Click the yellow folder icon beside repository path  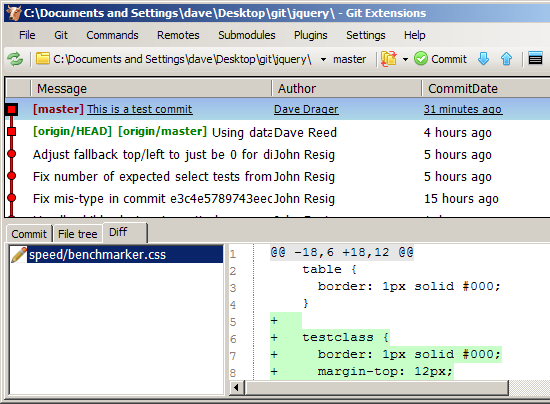pos(43,58)
